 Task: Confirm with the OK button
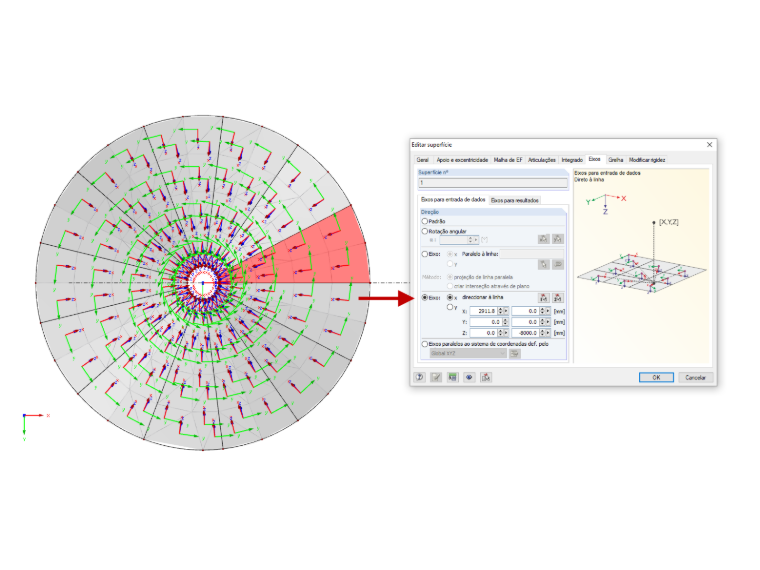[656, 377]
